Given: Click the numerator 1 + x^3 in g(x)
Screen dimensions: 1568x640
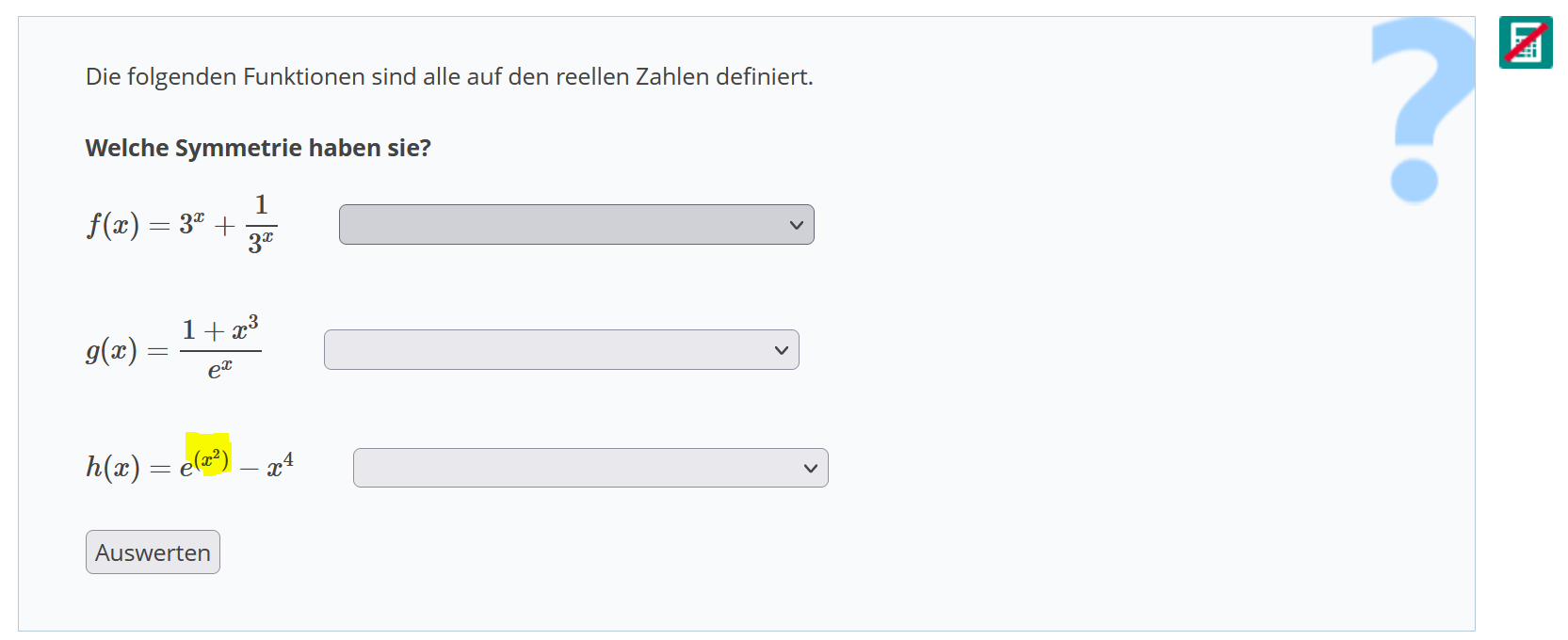Looking at the screenshot, I should tap(220, 329).
